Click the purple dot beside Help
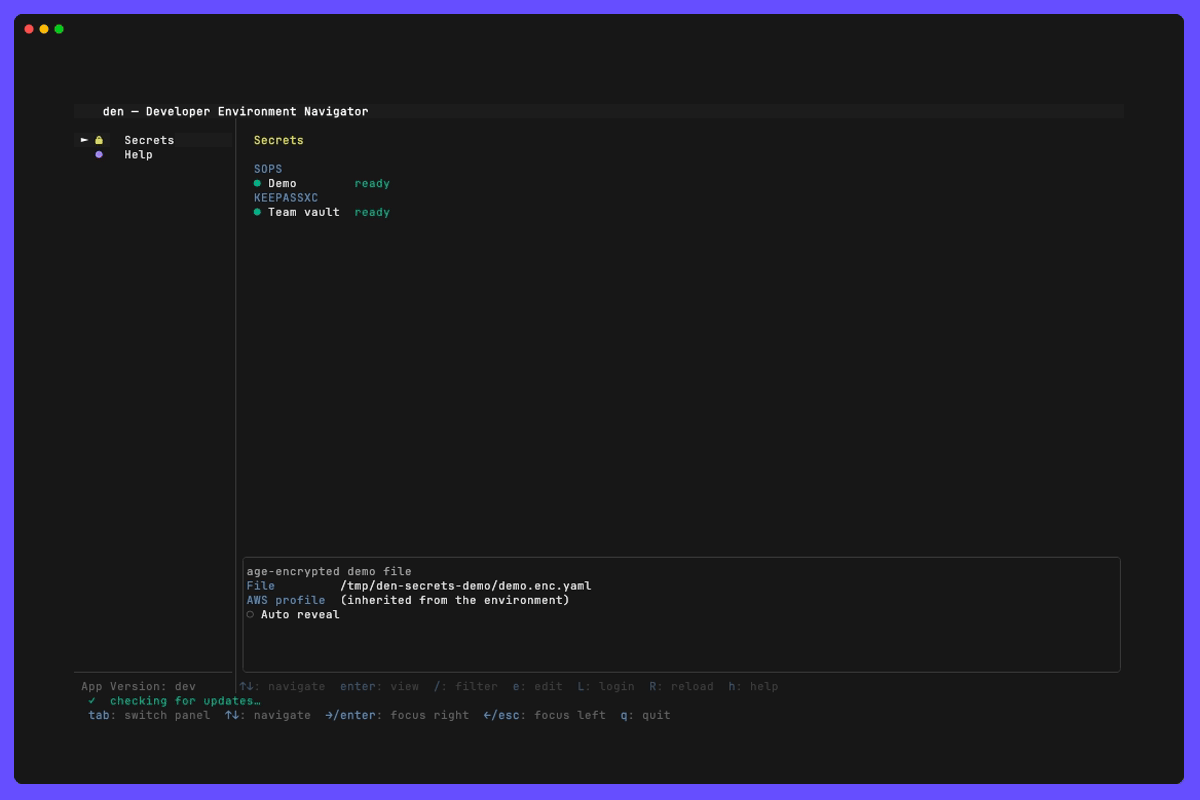The height and width of the screenshot is (800, 1200). 99,155
